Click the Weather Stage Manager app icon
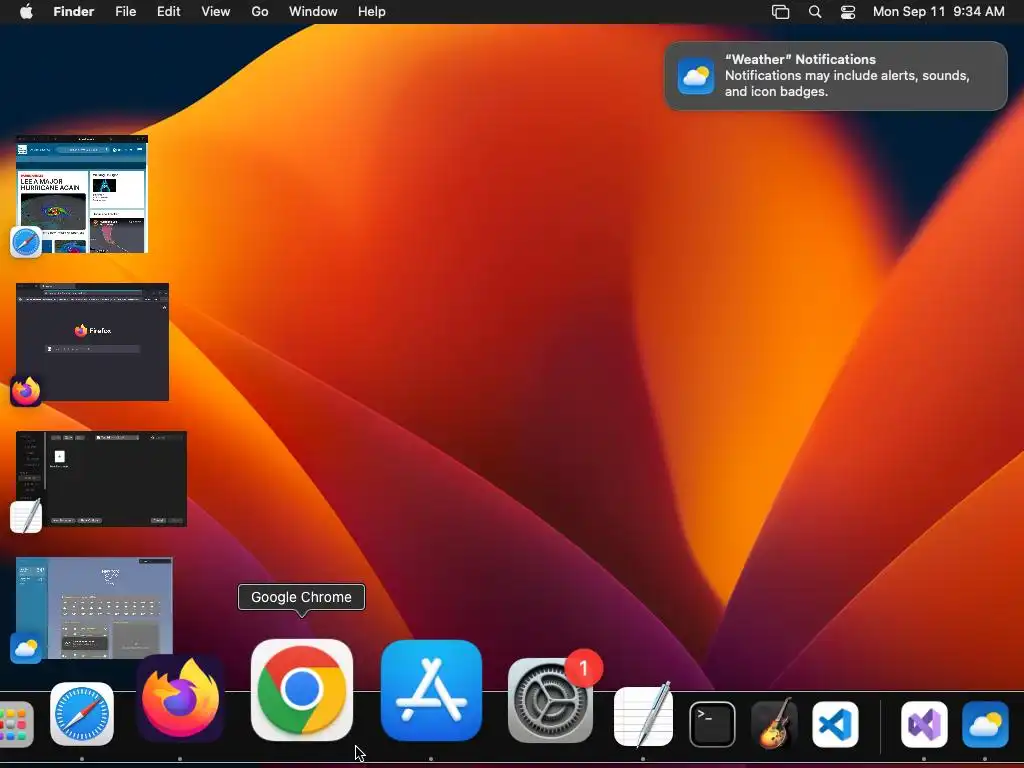 point(26,647)
